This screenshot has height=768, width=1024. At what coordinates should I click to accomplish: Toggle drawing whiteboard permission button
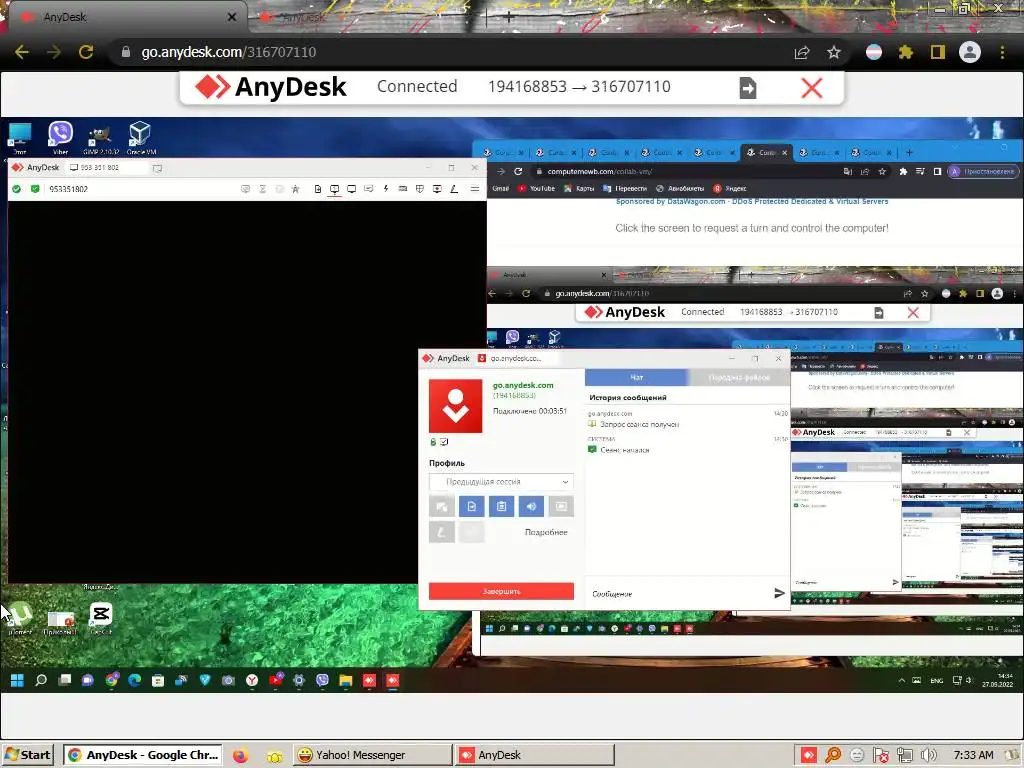click(x=441, y=532)
